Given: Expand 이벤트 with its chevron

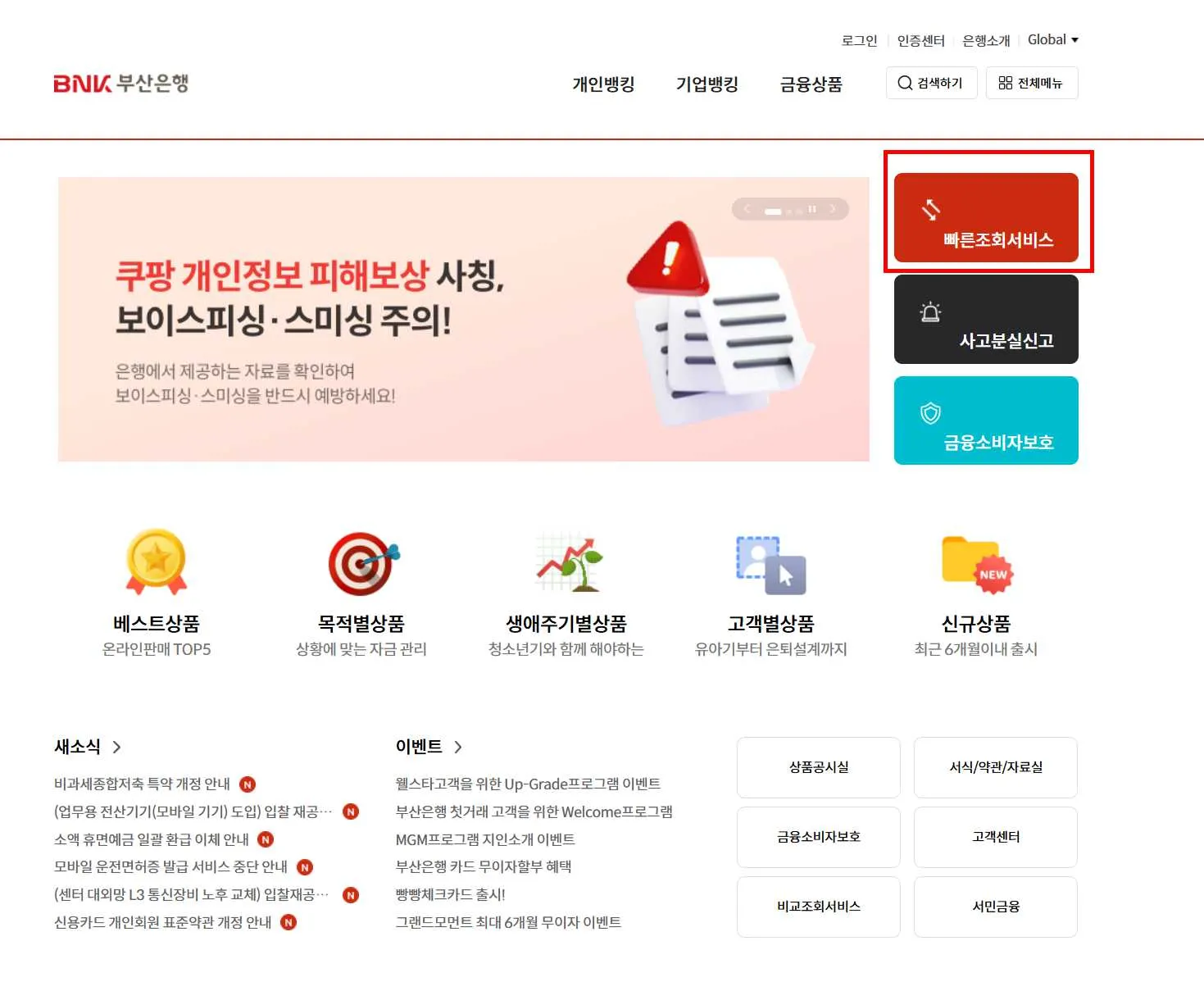Looking at the screenshot, I should pyautogui.click(x=458, y=747).
